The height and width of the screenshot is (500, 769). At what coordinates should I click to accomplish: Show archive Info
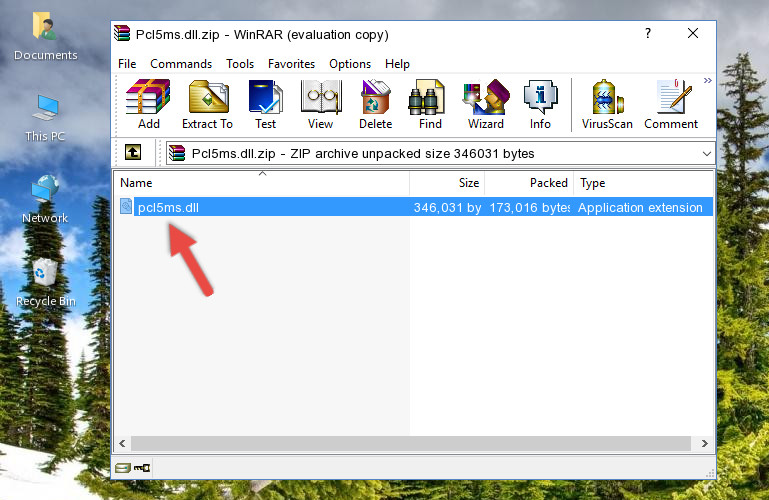point(540,104)
